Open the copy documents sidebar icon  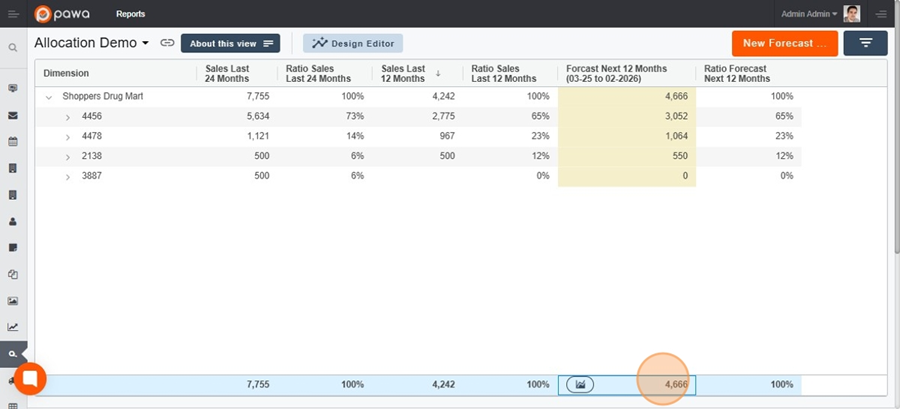13,274
